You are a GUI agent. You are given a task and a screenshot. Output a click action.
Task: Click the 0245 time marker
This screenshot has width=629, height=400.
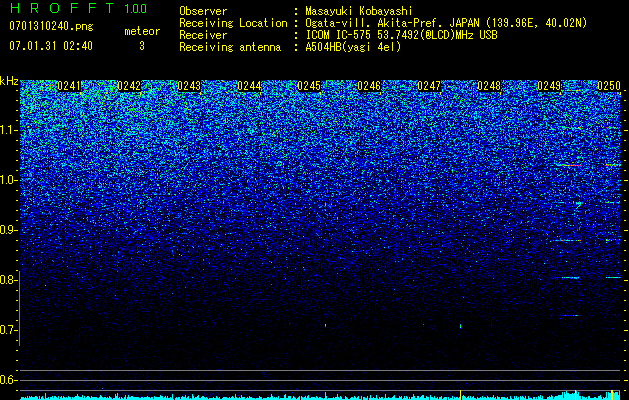point(309,86)
